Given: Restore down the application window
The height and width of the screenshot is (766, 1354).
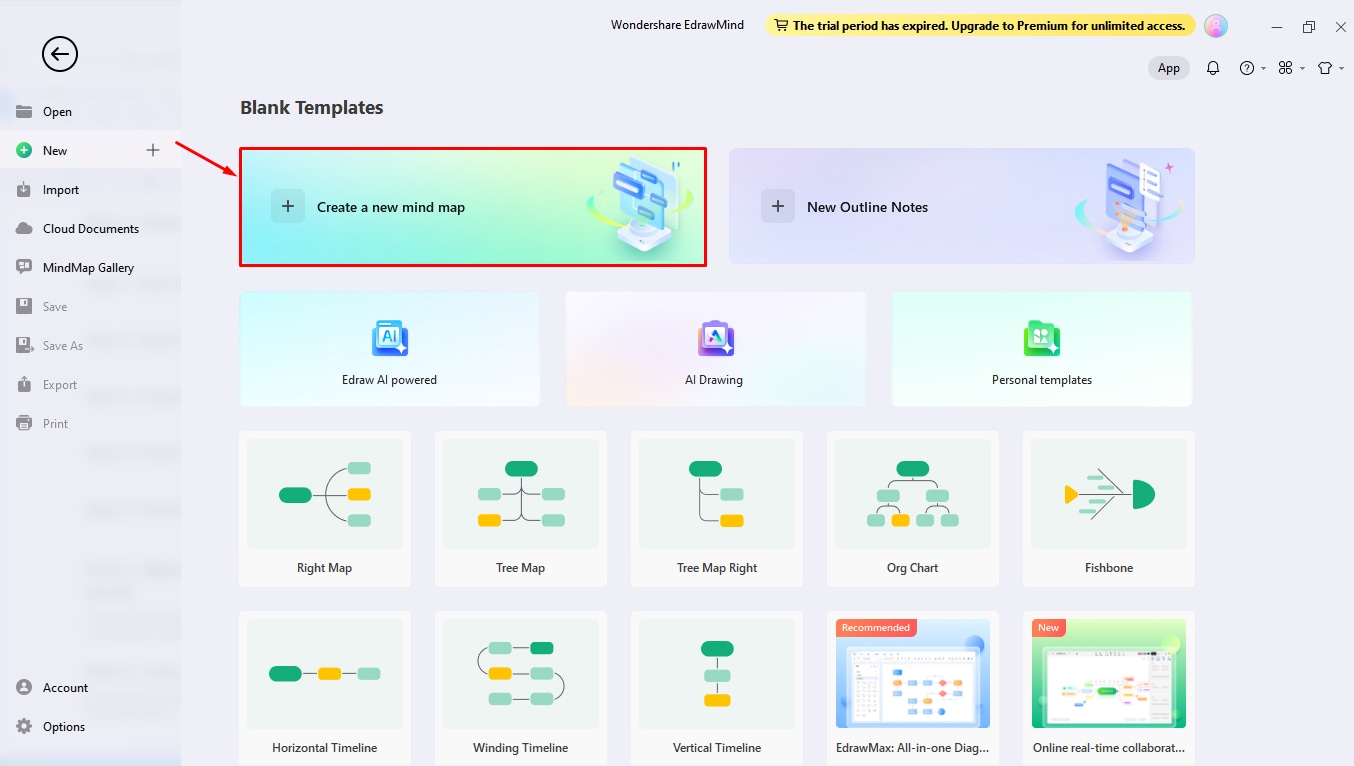Looking at the screenshot, I should pos(1309,27).
